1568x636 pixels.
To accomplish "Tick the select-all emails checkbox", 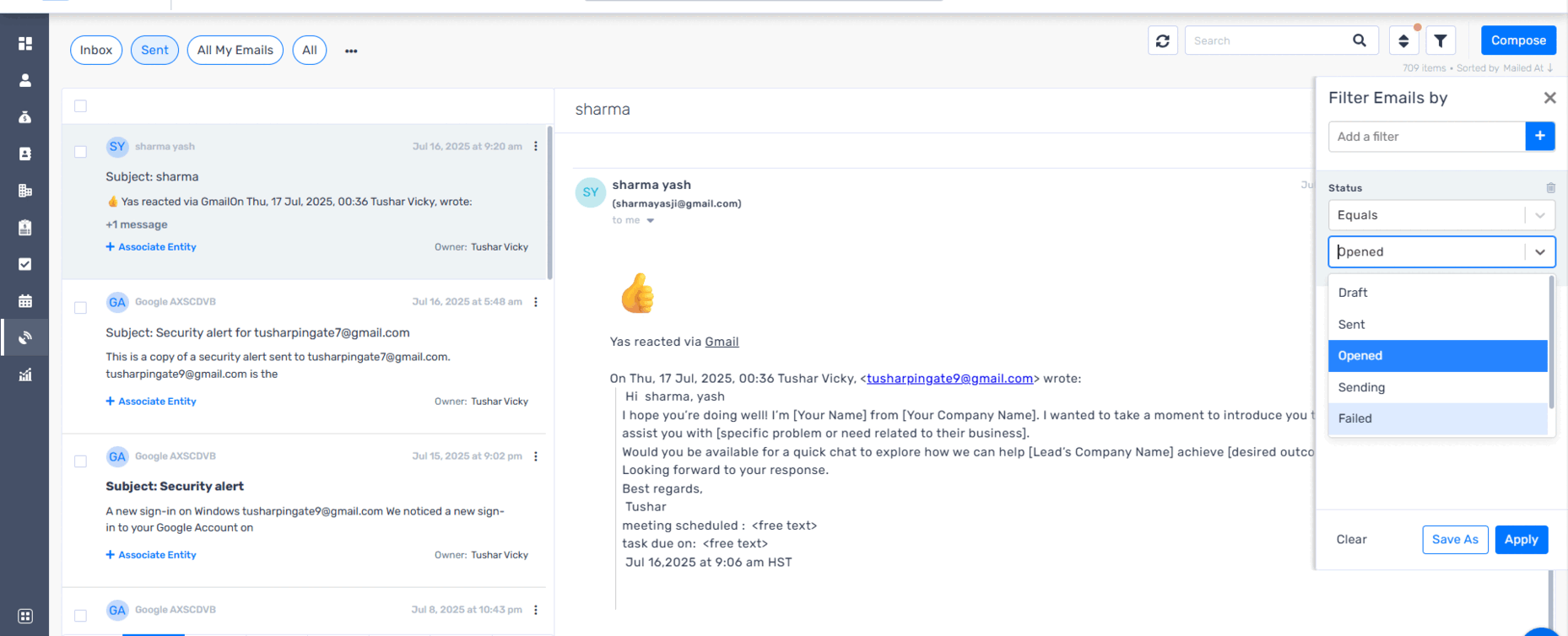I will 80,106.
